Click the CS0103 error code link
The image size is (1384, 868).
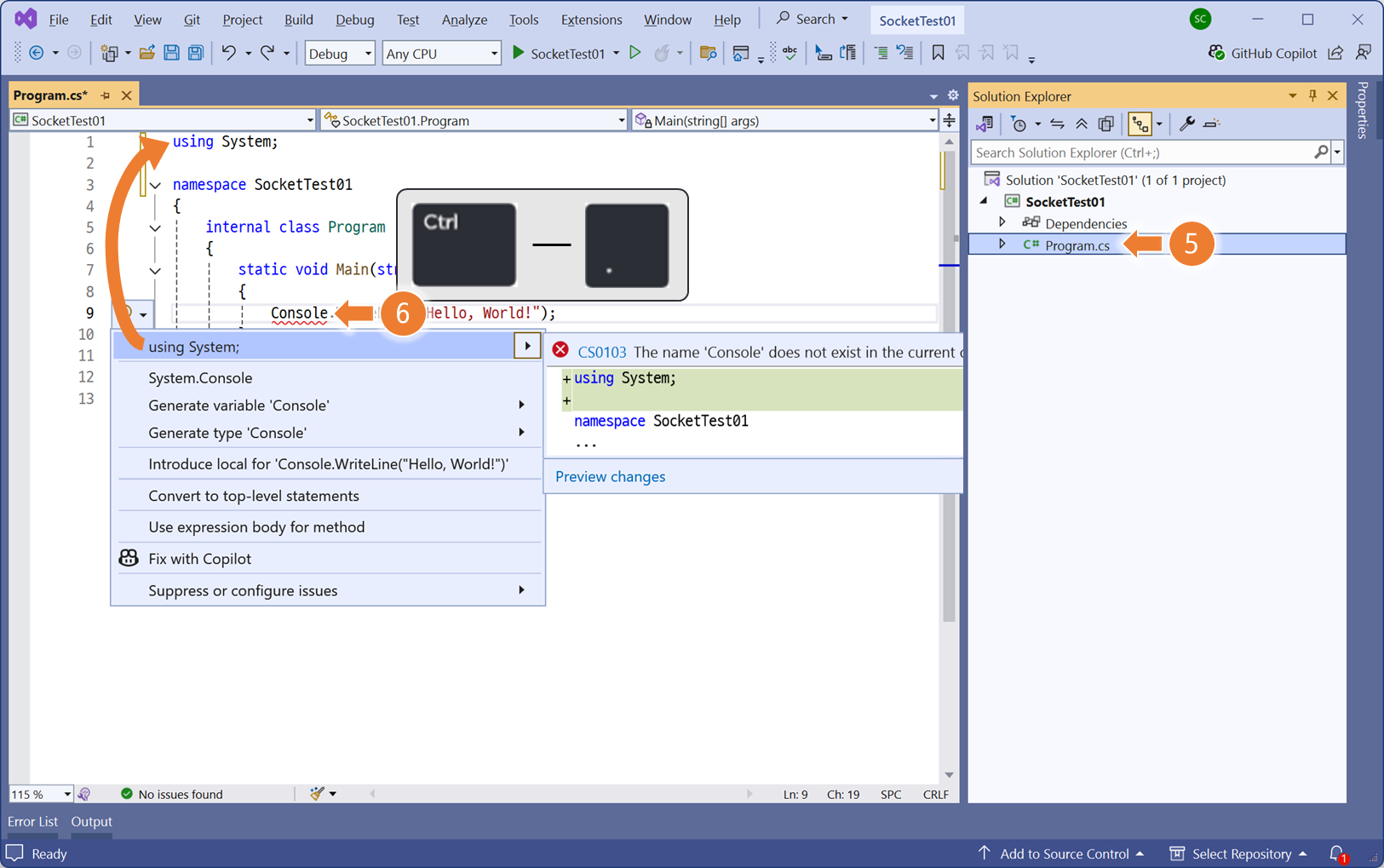click(601, 352)
